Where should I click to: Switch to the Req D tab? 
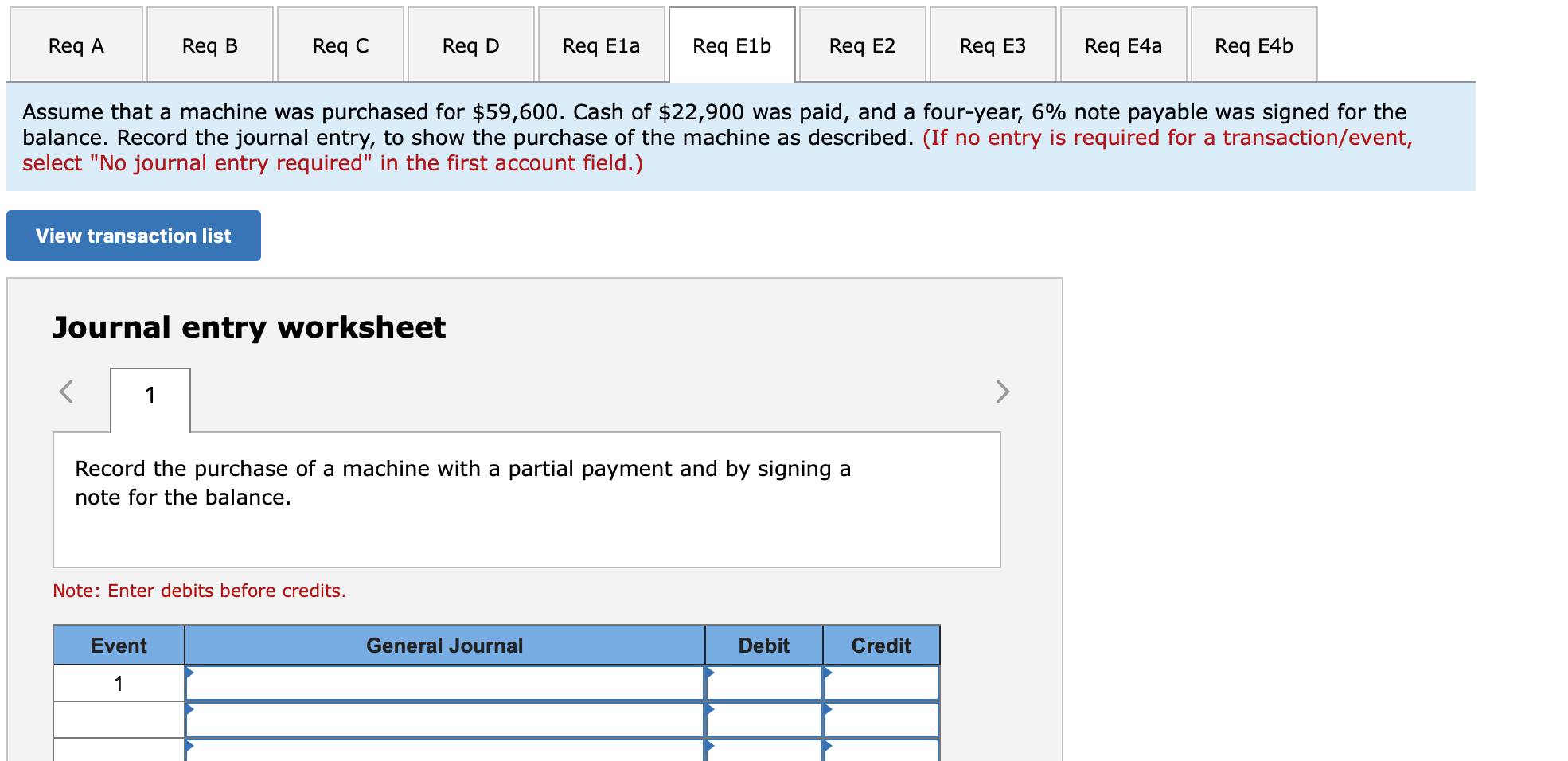[470, 45]
